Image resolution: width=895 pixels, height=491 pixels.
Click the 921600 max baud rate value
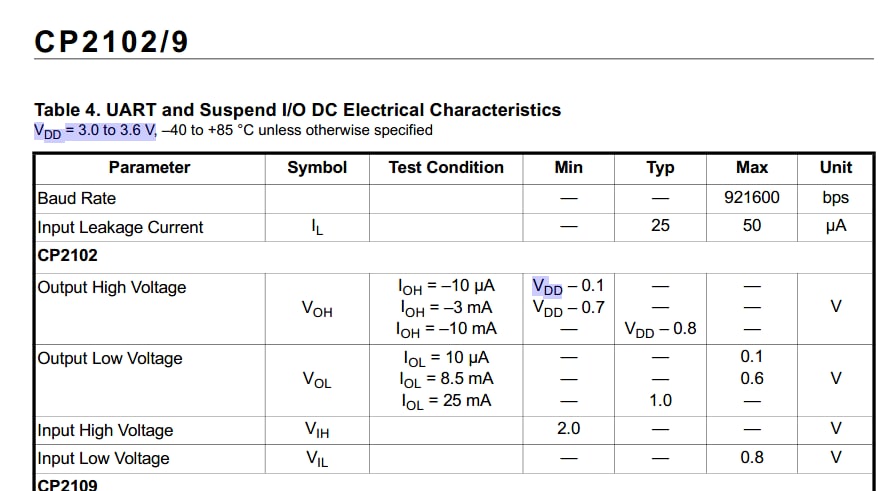pyautogui.click(x=752, y=198)
